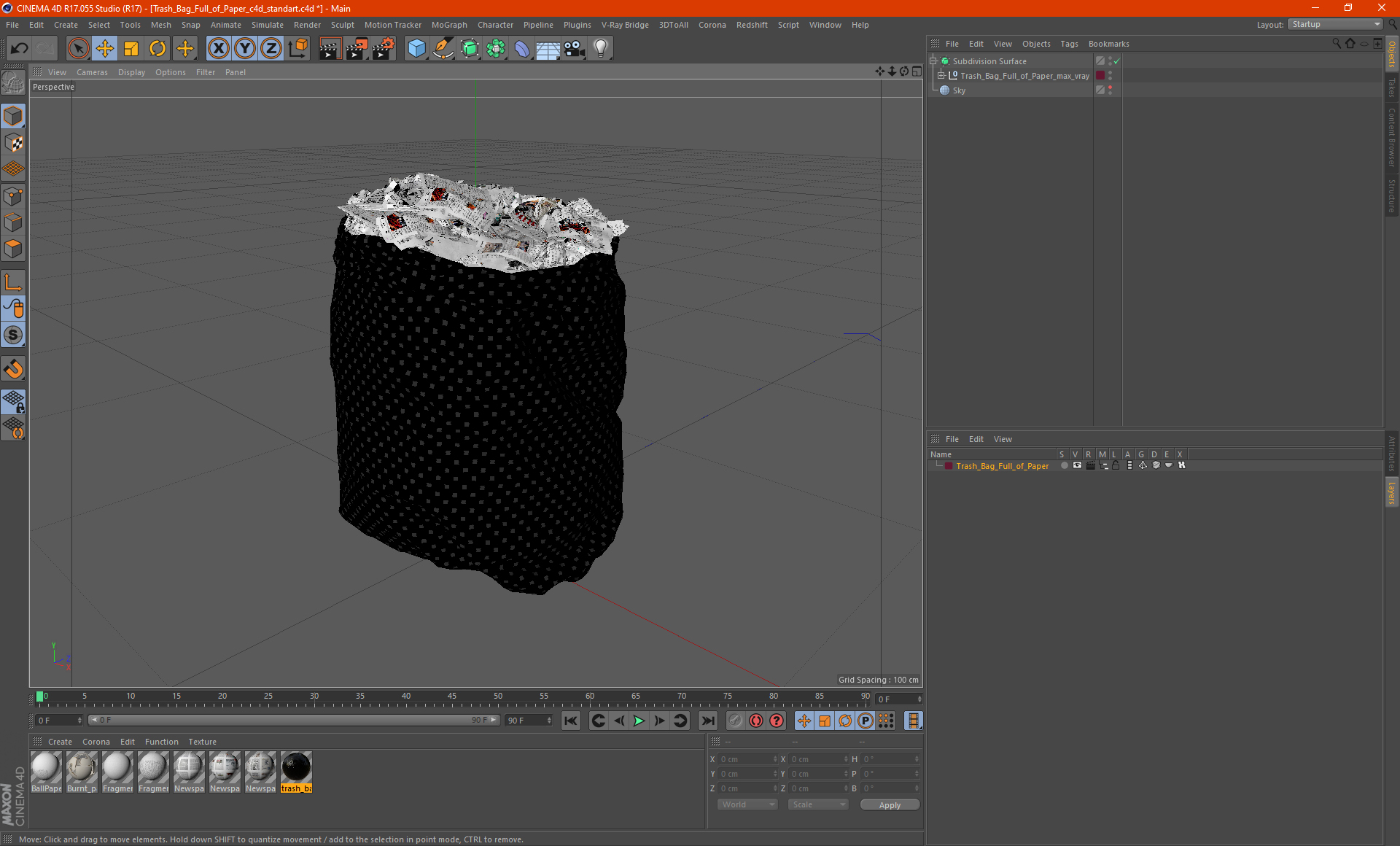Open the File menu
Viewport: 1400px width, 846px height.
point(12,25)
